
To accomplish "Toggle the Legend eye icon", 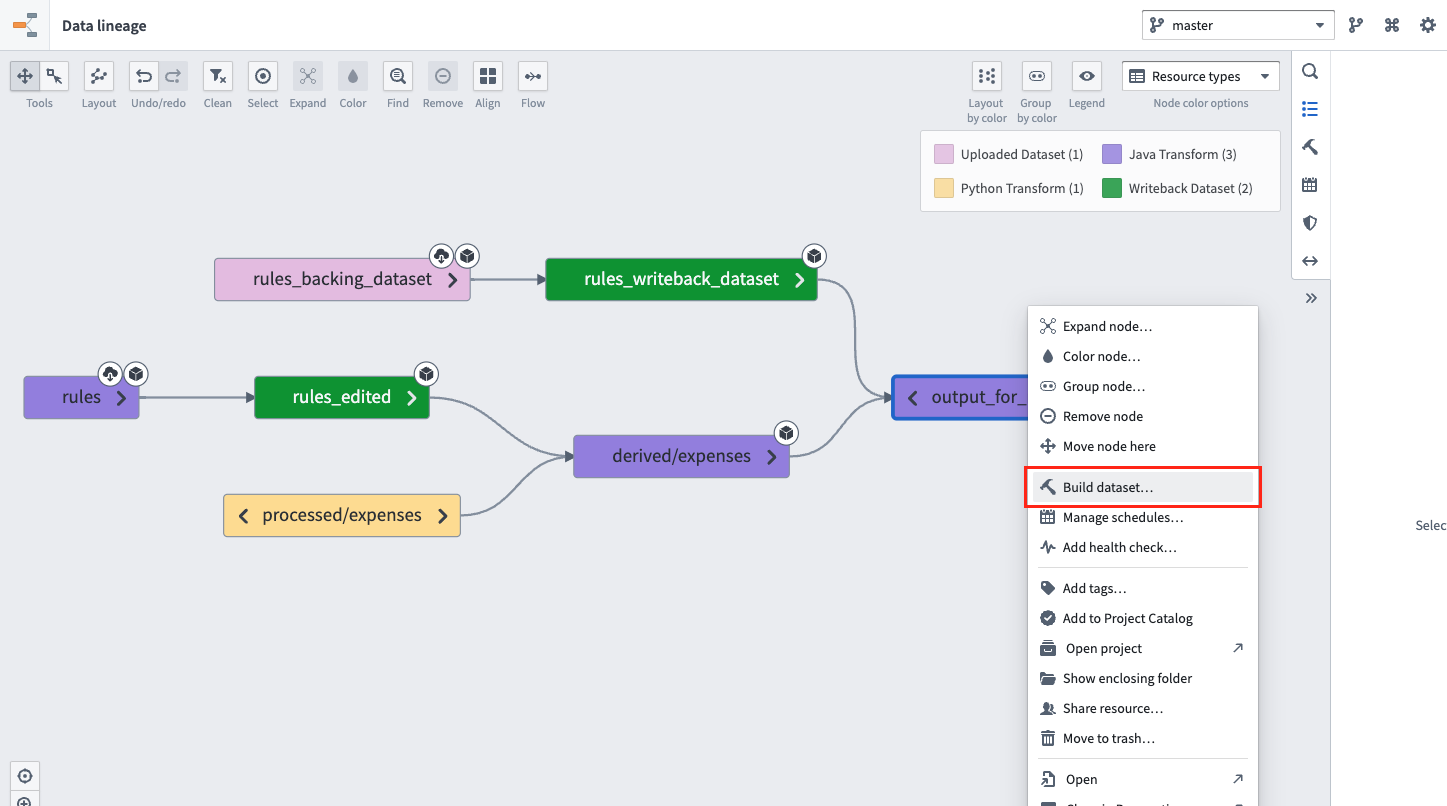I will pyautogui.click(x=1087, y=76).
